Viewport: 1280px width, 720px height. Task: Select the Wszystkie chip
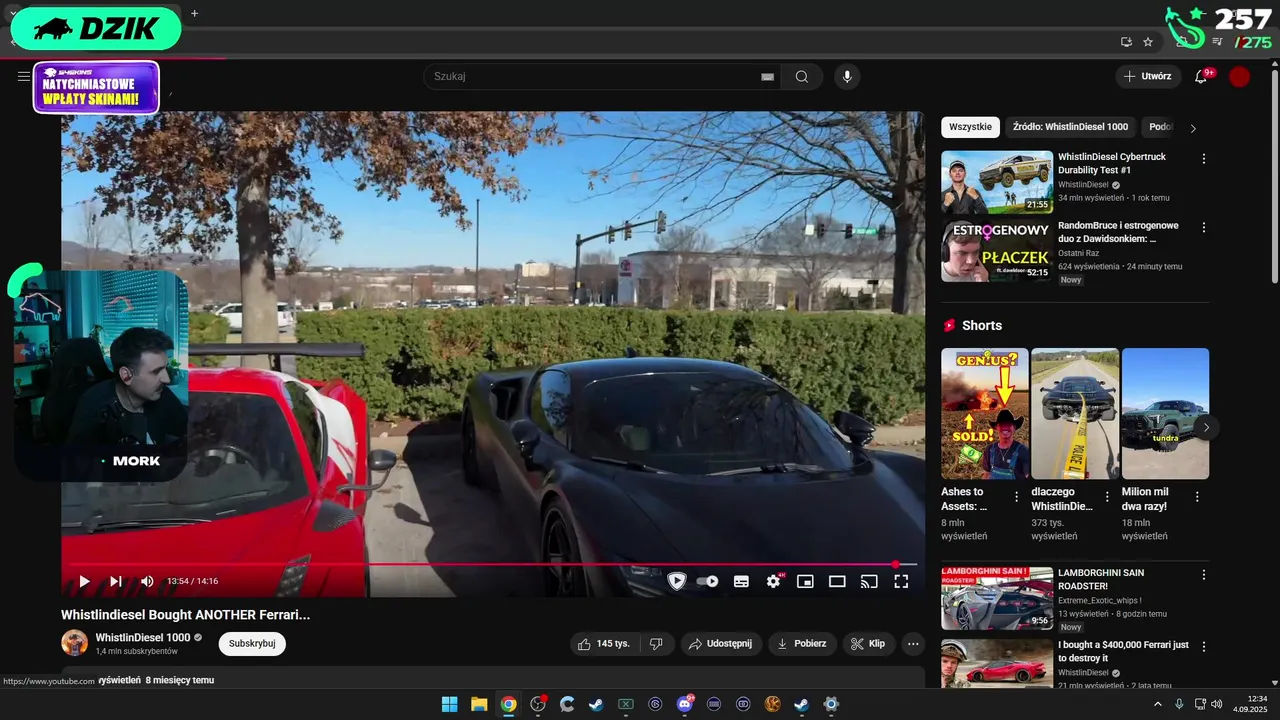point(970,127)
